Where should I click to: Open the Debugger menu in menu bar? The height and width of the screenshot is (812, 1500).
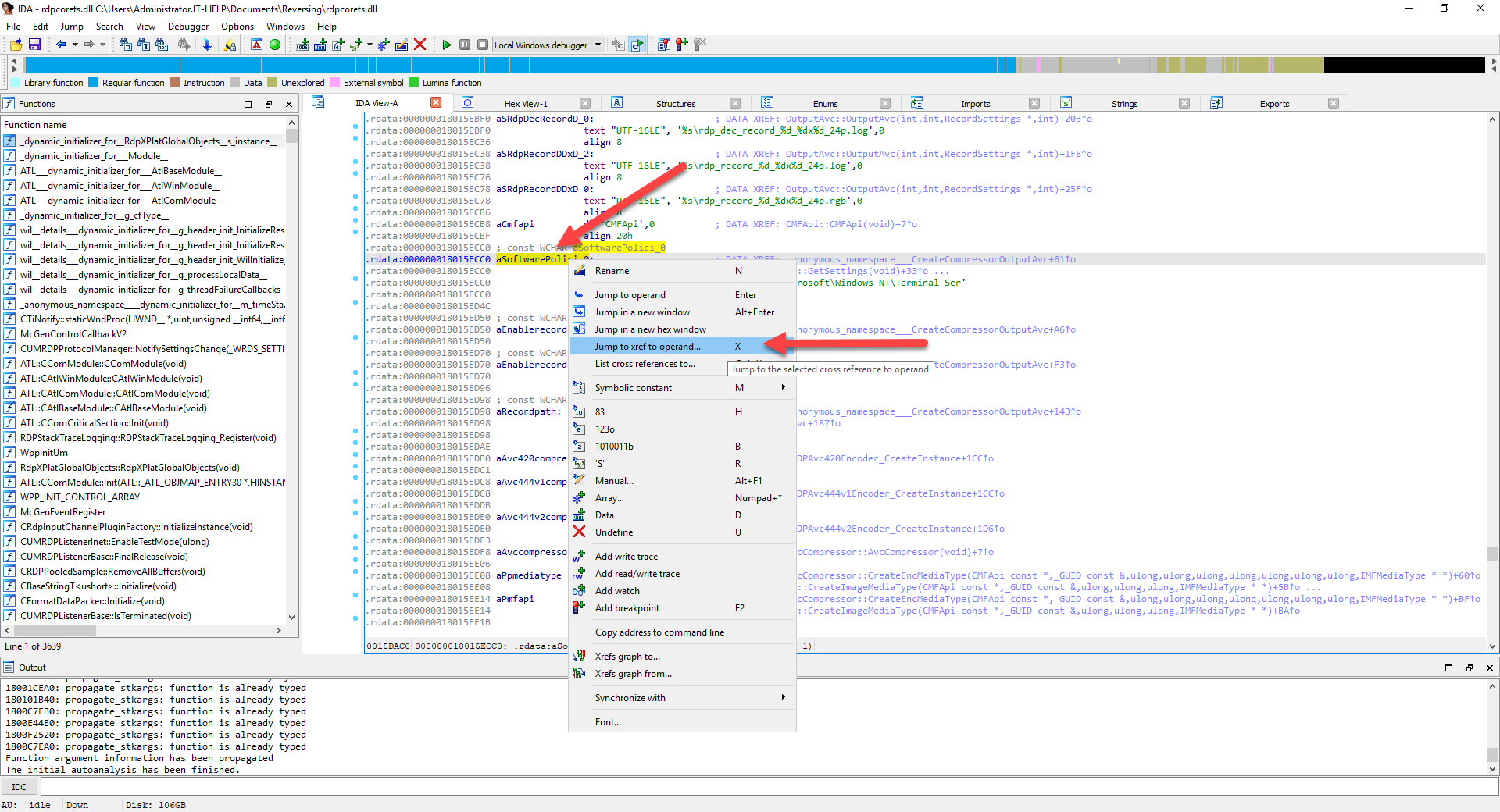187,26
